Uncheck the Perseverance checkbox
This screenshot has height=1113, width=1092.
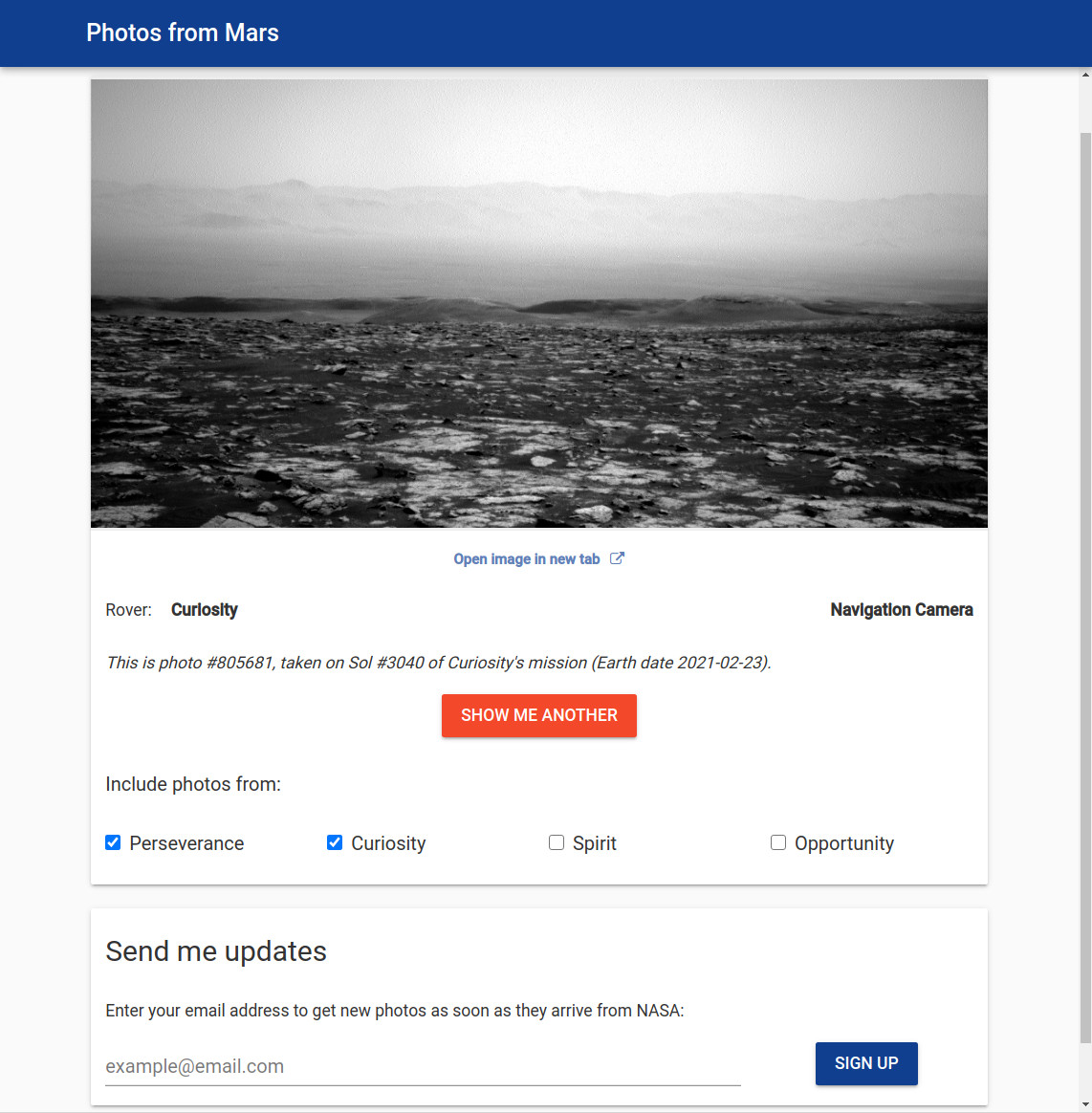113,842
